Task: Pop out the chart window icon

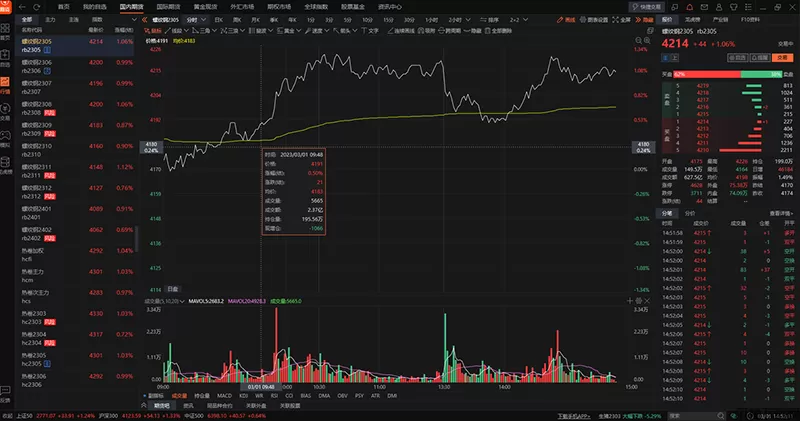Action: [650, 31]
